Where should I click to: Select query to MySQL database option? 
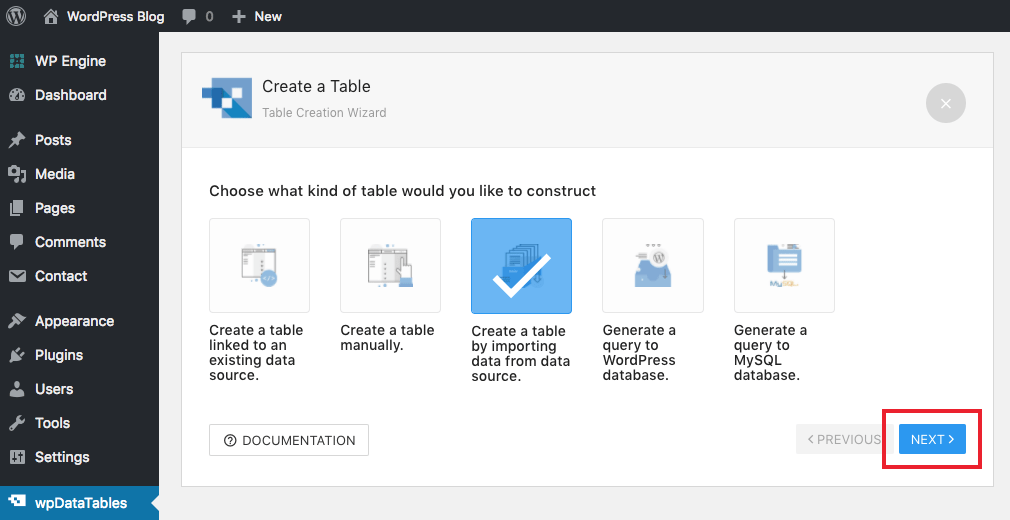point(785,265)
